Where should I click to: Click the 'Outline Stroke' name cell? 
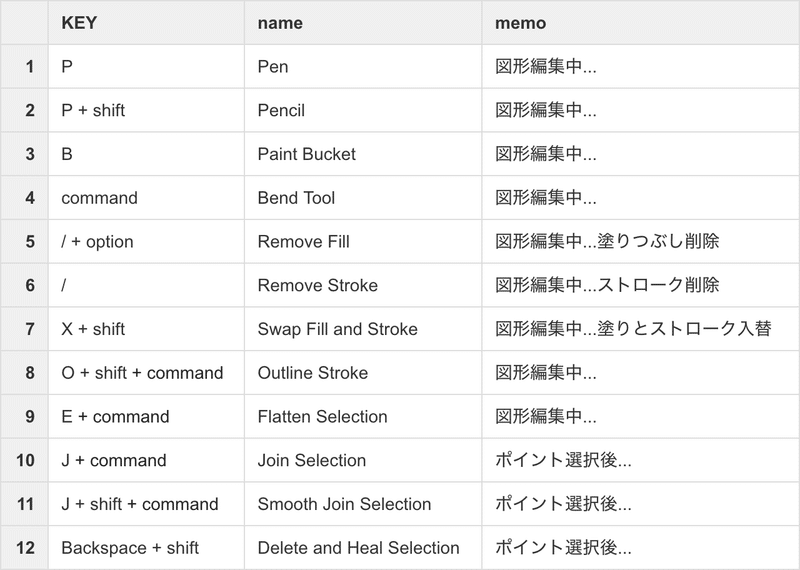coord(363,373)
